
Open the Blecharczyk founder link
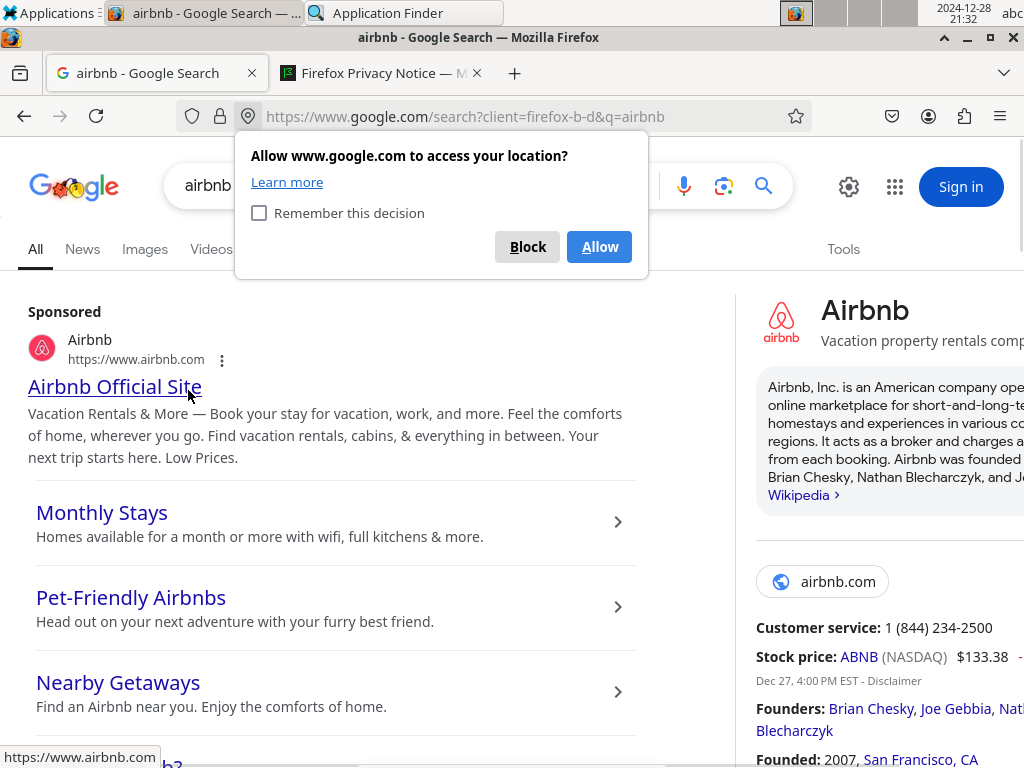point(794,731)
